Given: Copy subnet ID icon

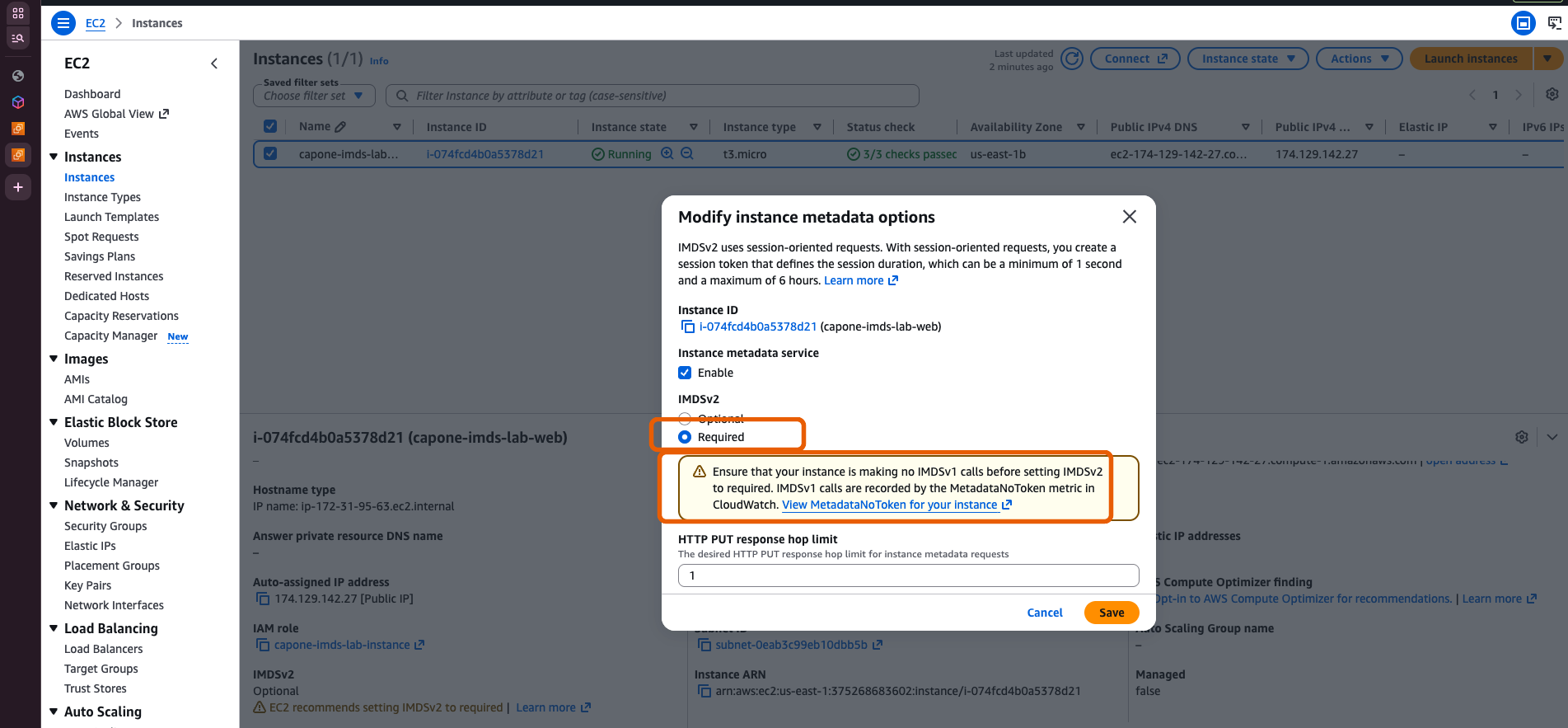Looking at the screenshot, I should (704, 645).
